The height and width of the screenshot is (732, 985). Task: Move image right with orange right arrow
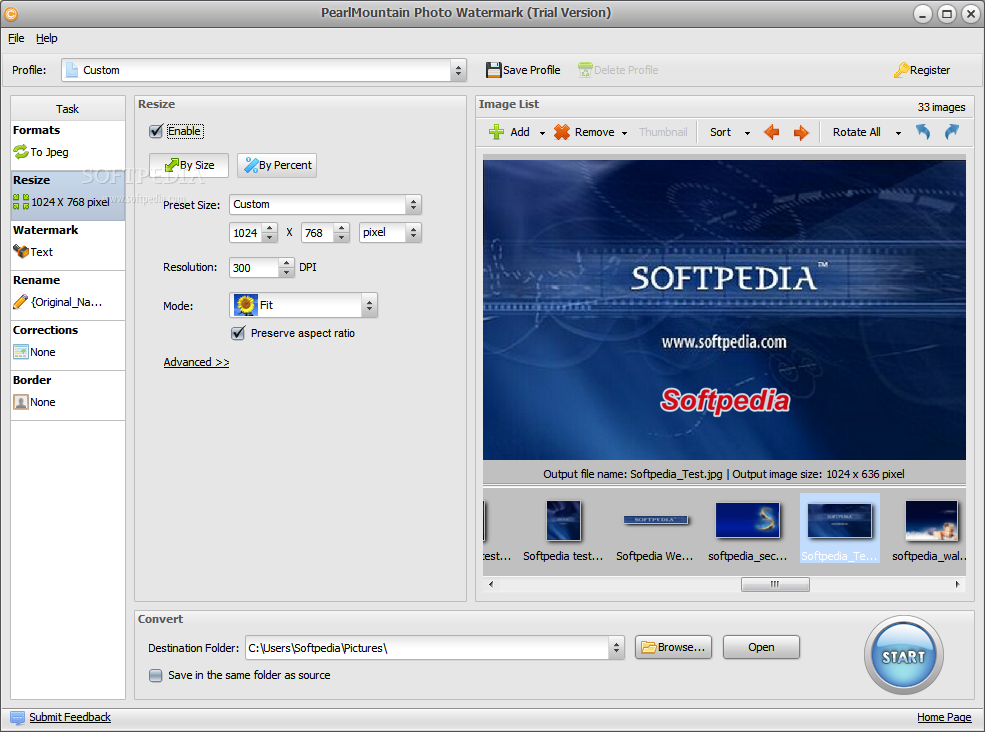(x=801, y=132)
